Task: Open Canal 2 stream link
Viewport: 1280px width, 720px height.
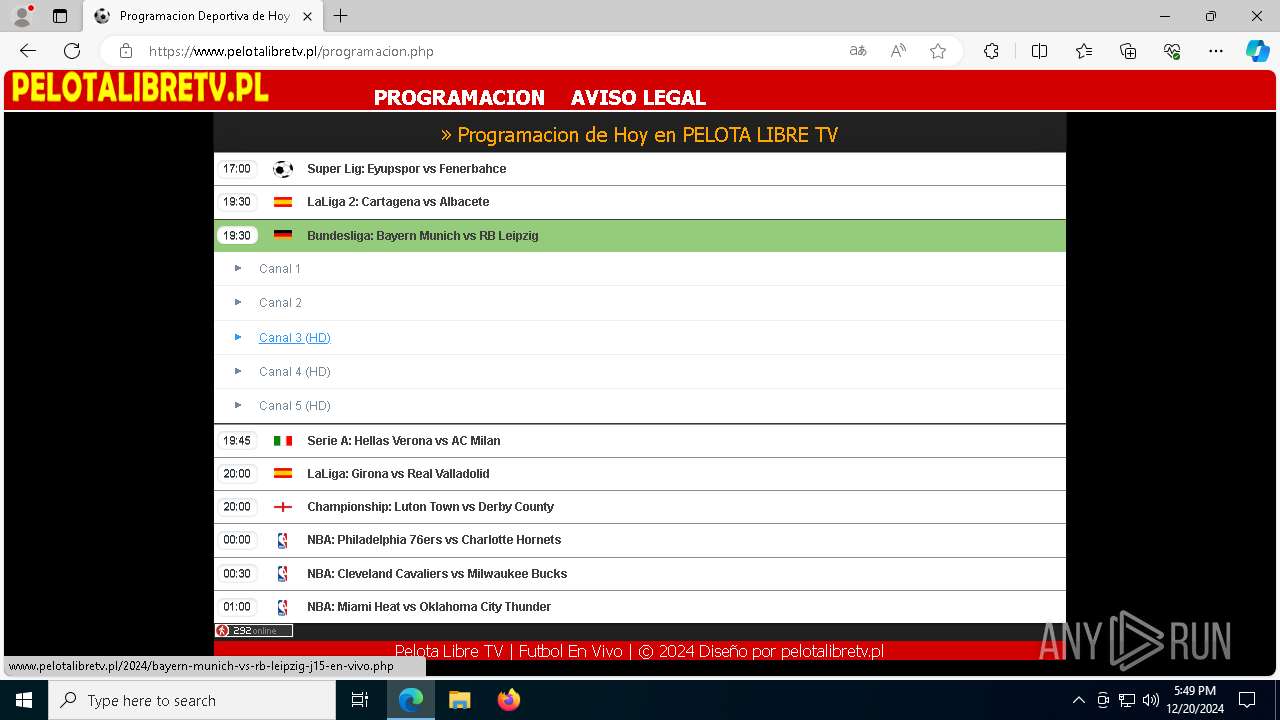Action: tap(280, 303)
